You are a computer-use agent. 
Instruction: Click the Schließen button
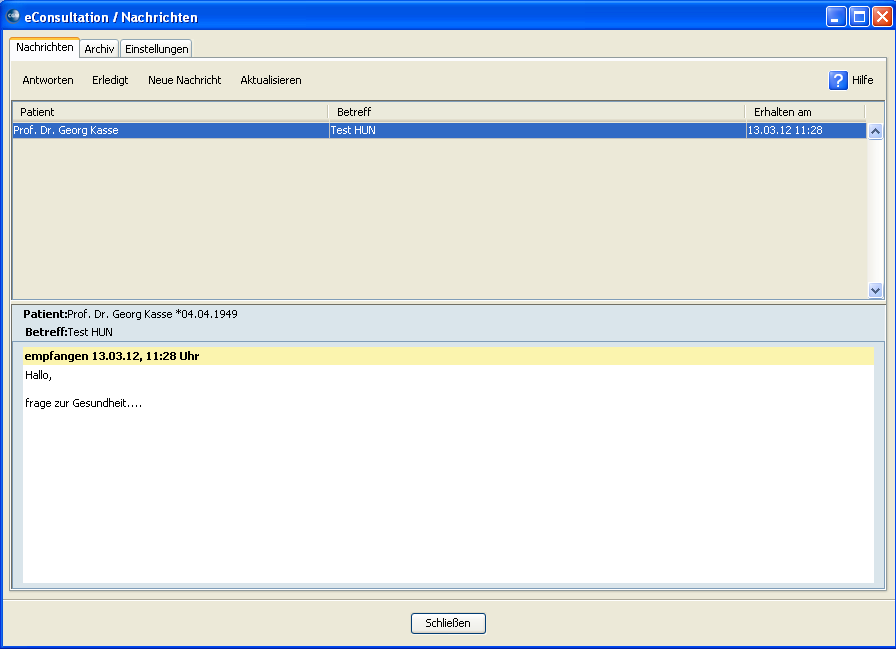coord(448,623)
